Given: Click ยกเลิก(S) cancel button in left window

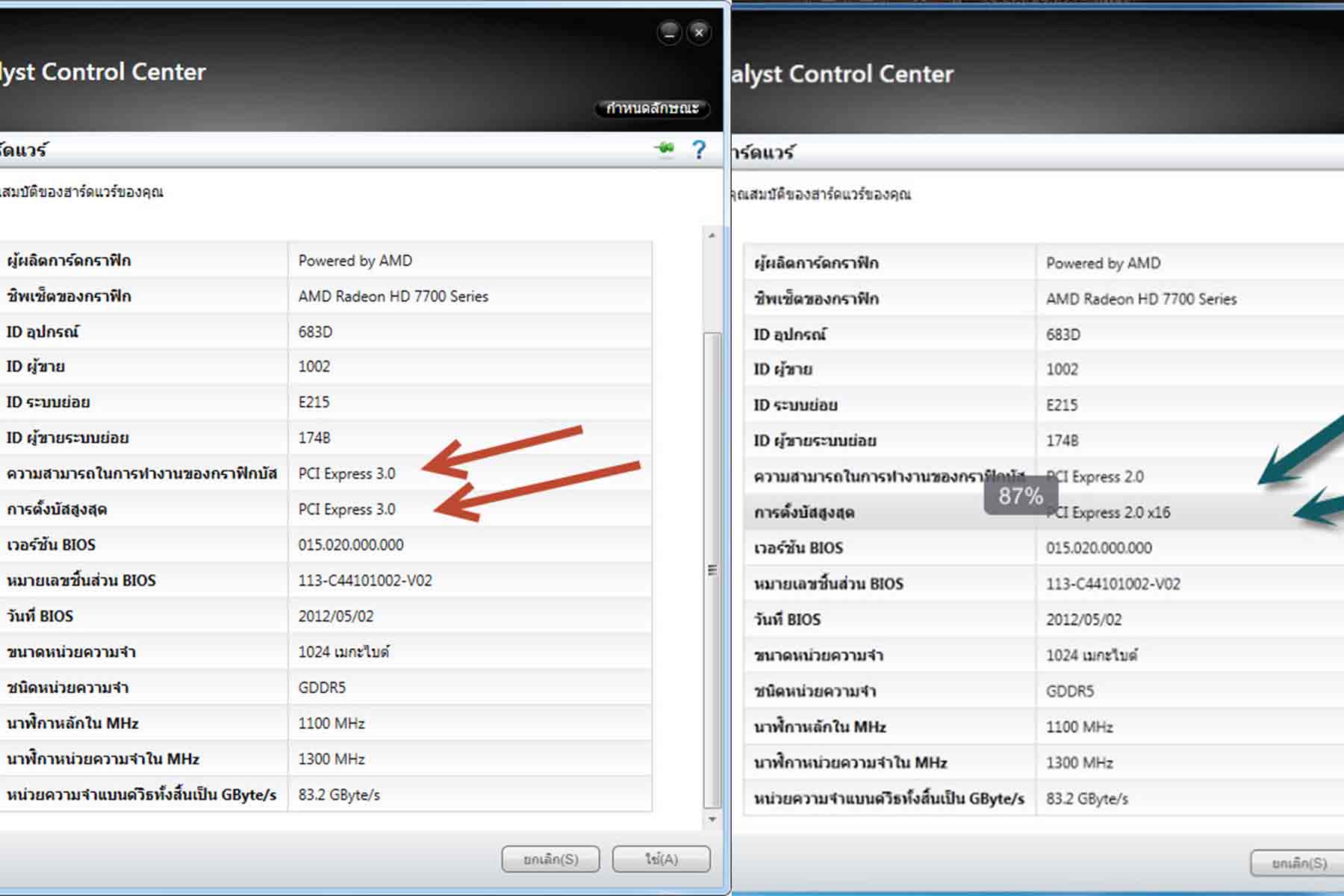Looking at the screenshot, I should tap(550, 859).
